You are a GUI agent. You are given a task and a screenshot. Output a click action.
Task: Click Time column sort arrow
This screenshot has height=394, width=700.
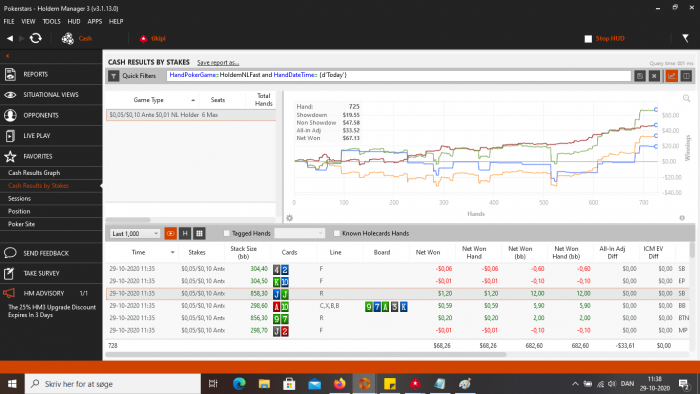click(172, 253)
